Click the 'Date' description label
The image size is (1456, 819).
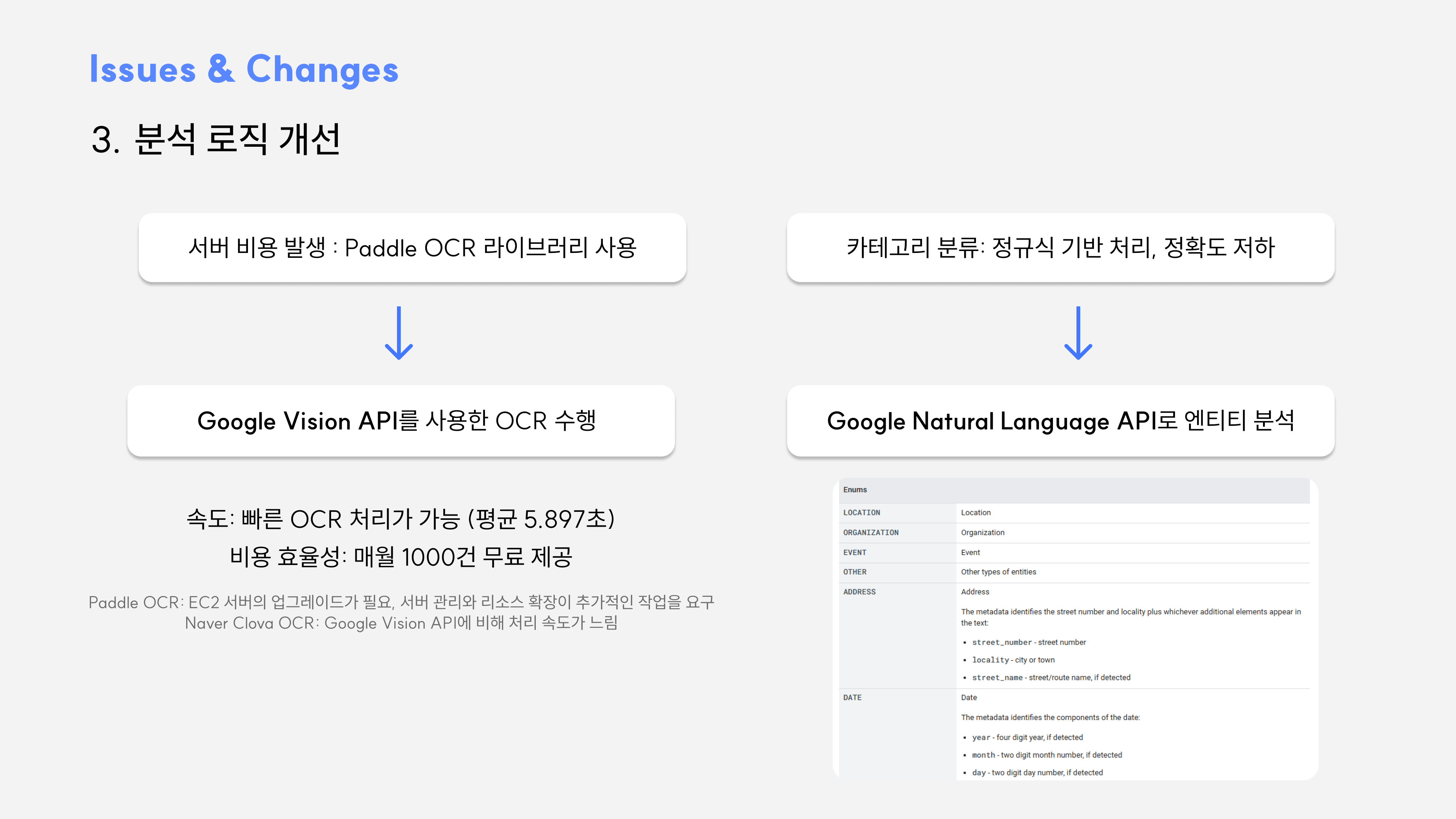pyautogui.click(x=969, y=698)
